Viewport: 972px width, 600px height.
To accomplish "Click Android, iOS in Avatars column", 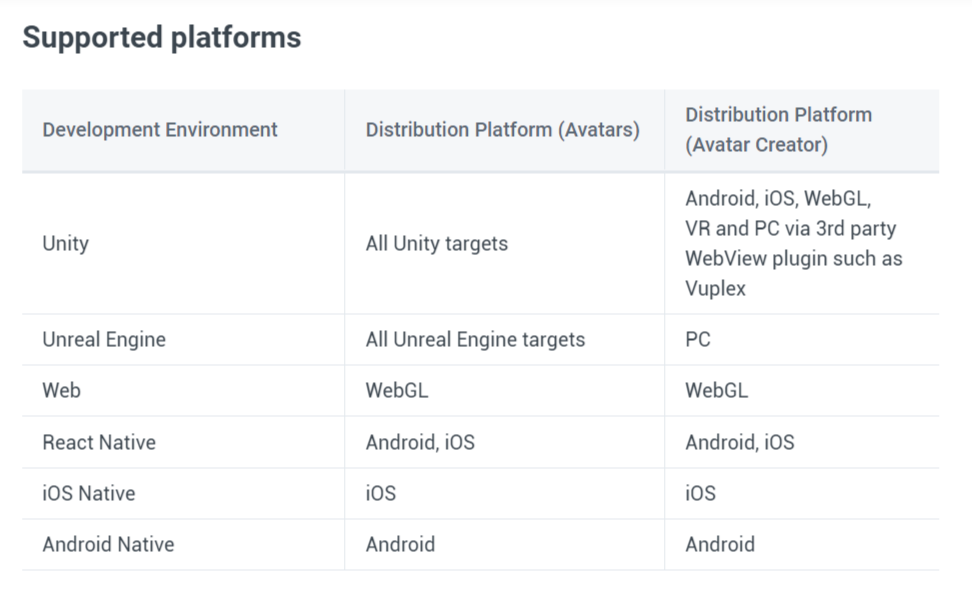I will click(x=420, y=443).
